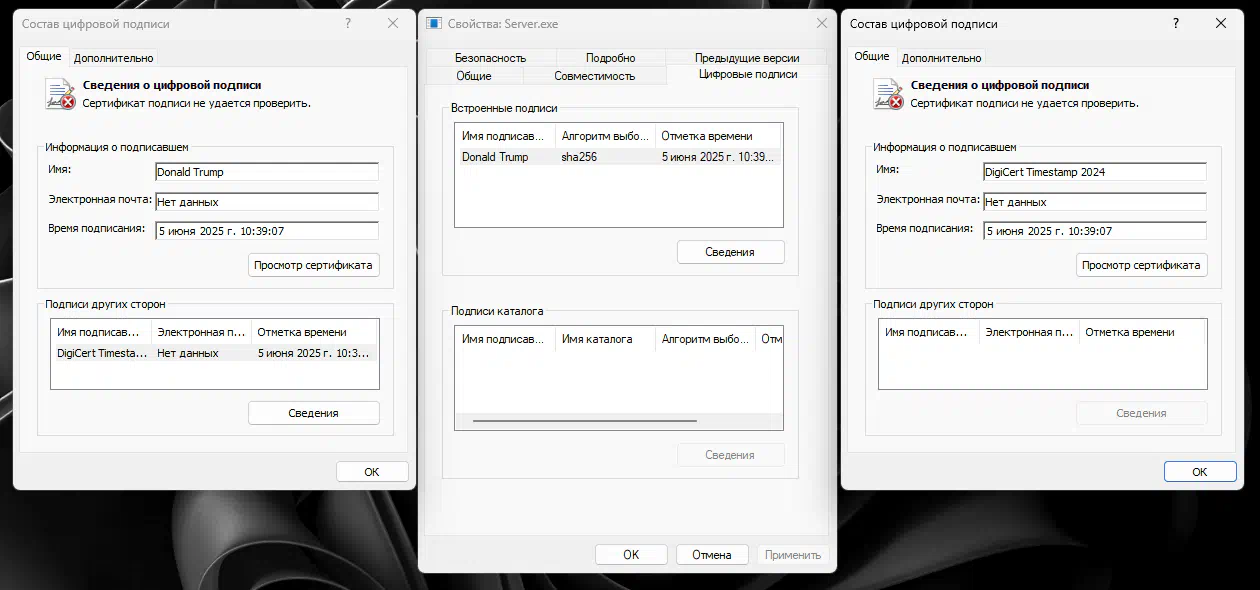Viewport: 1260px width, 590px height.
Task: Click Отметка времени header in right dialog list
Action: [x=1142, y=332]
